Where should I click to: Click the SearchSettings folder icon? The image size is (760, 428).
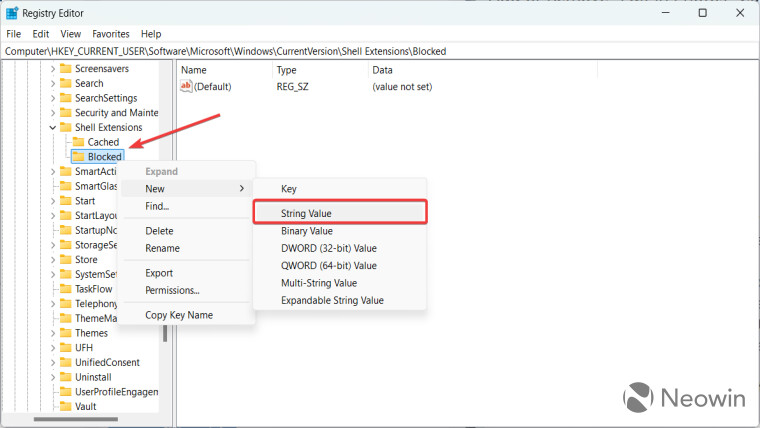click(65, 98)
